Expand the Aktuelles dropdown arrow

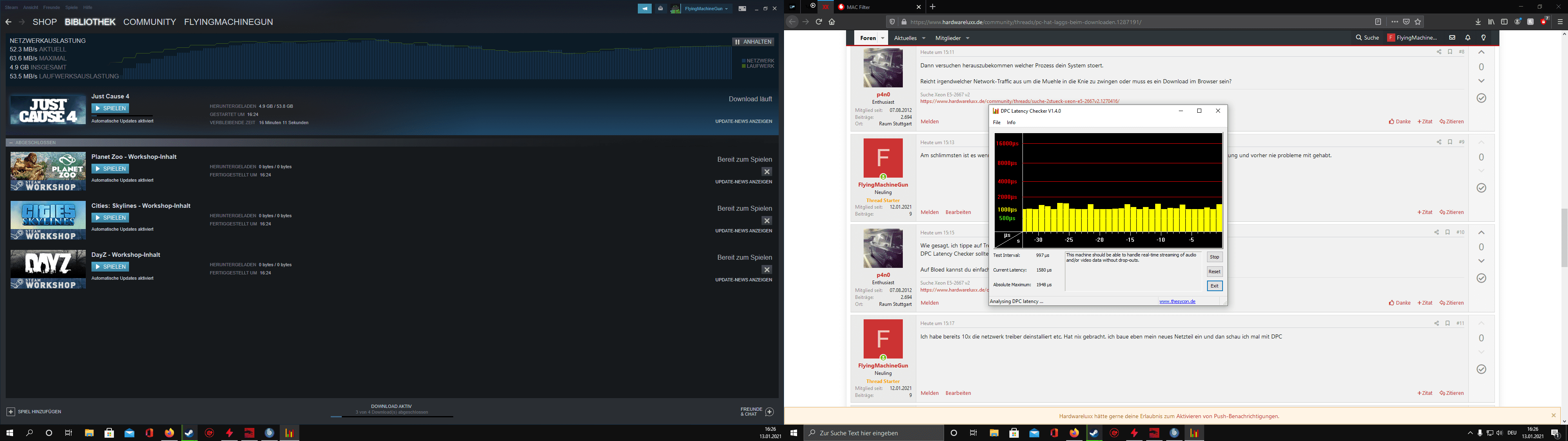(923, 38)
